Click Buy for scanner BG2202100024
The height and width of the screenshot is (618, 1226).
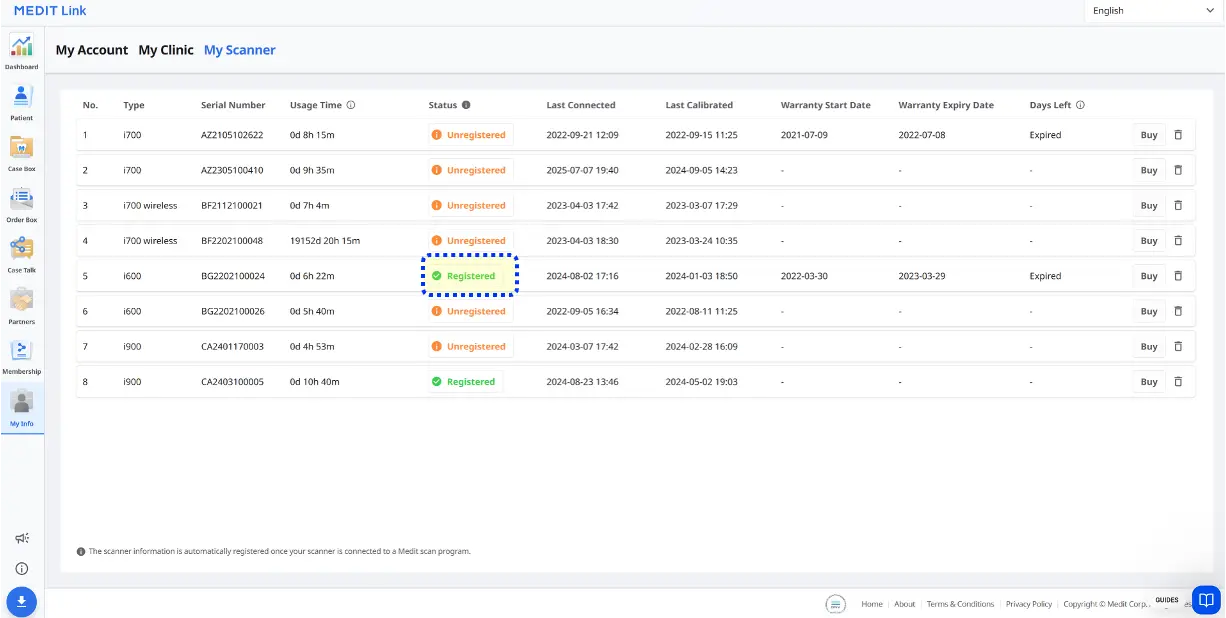[x=1149, y=276]
